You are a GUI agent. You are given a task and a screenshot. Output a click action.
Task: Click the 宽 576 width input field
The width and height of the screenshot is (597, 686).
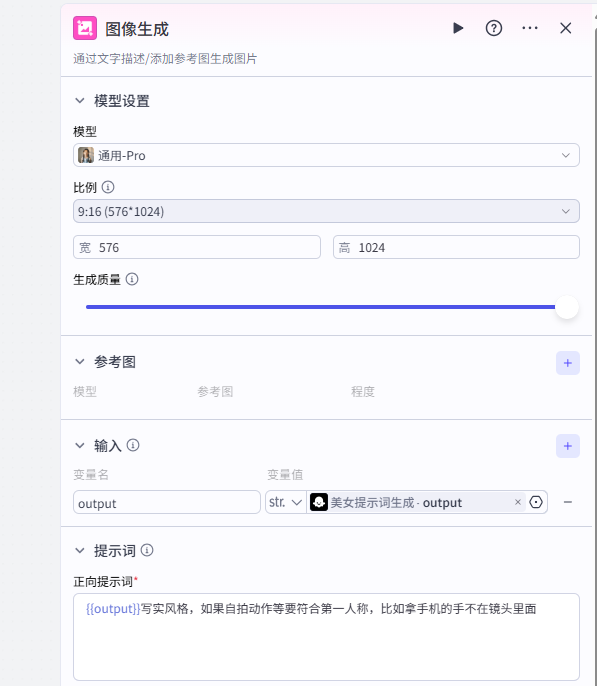click(197, 247)
